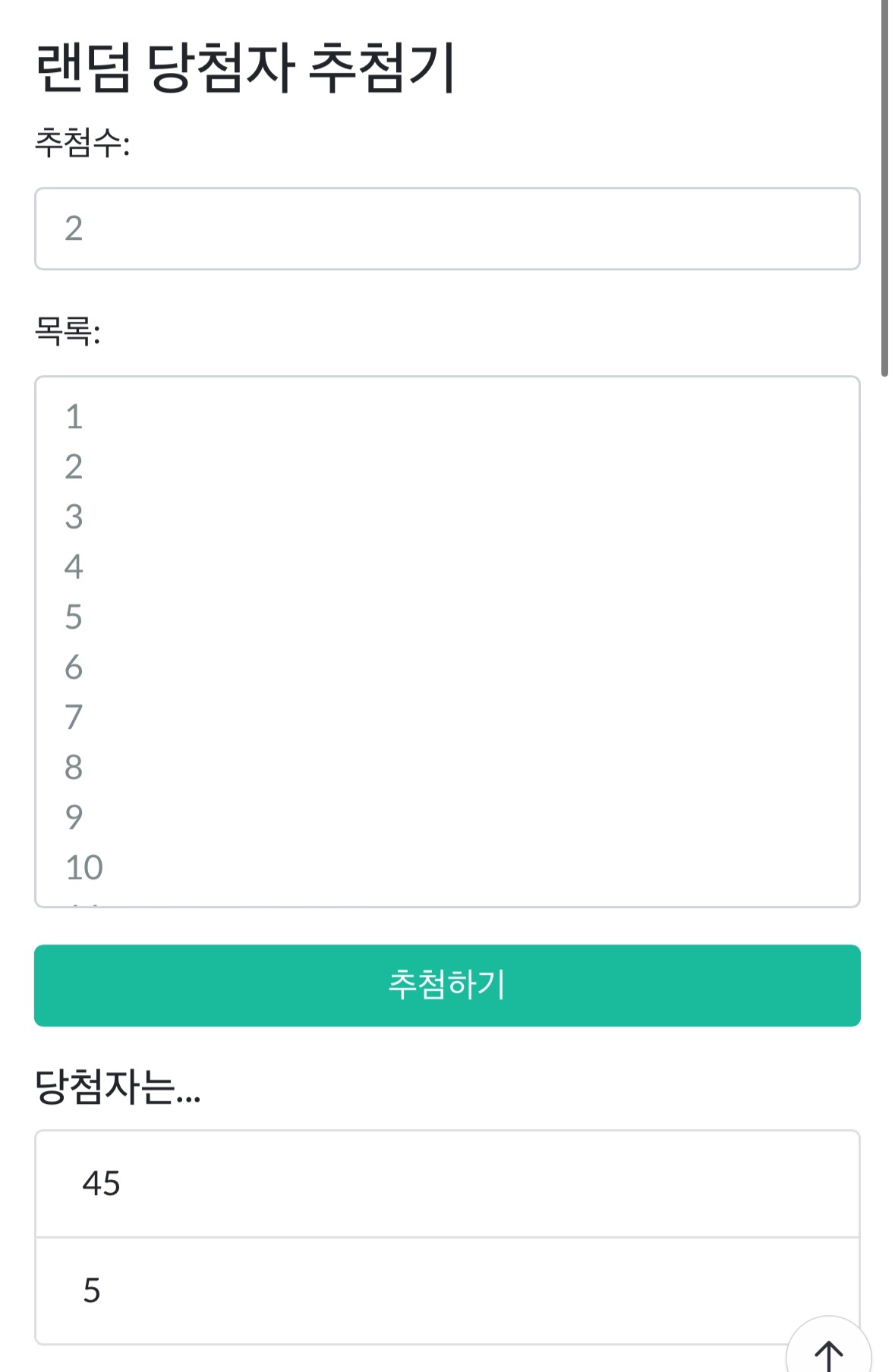The height and width of the screenshot is (1372, 895).
Task: Place cursor on line "1" in 목록 textarea
Action: [74, 417]
